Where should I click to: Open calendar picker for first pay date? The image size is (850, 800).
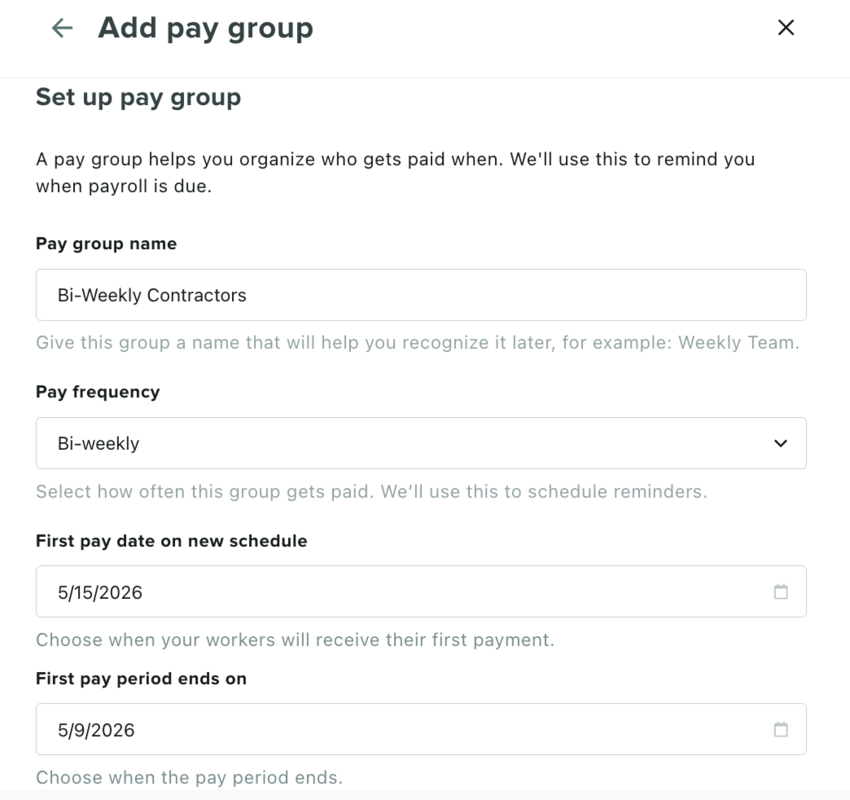click(781, 592)
